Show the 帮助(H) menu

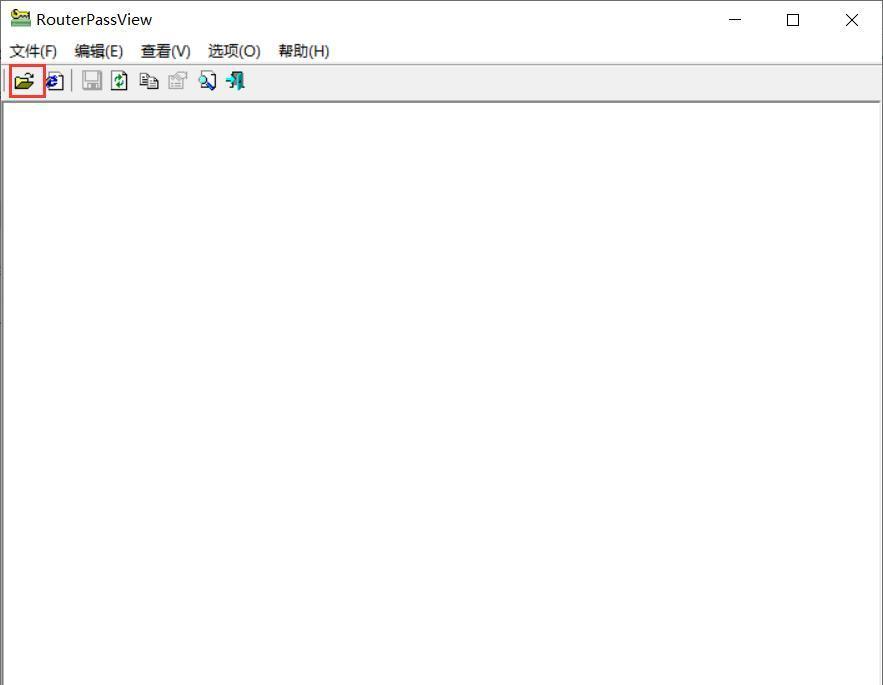point(303,51)
